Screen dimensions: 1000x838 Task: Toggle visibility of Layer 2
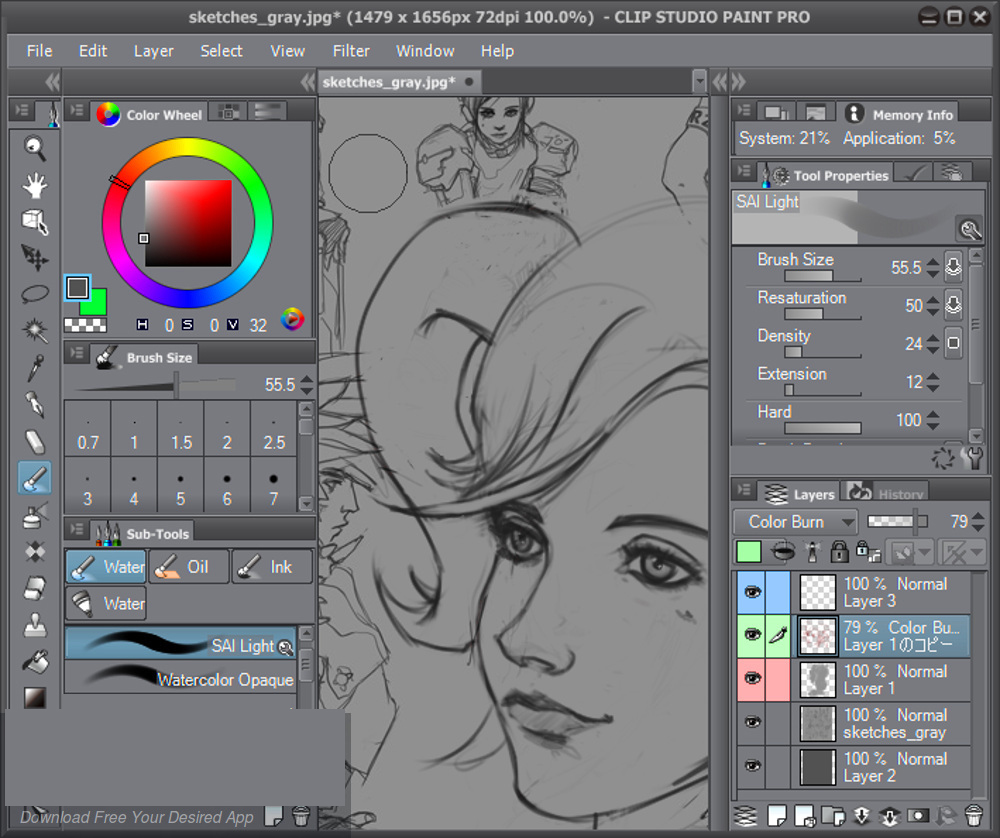pyautogui.click(x=753, y=766)
